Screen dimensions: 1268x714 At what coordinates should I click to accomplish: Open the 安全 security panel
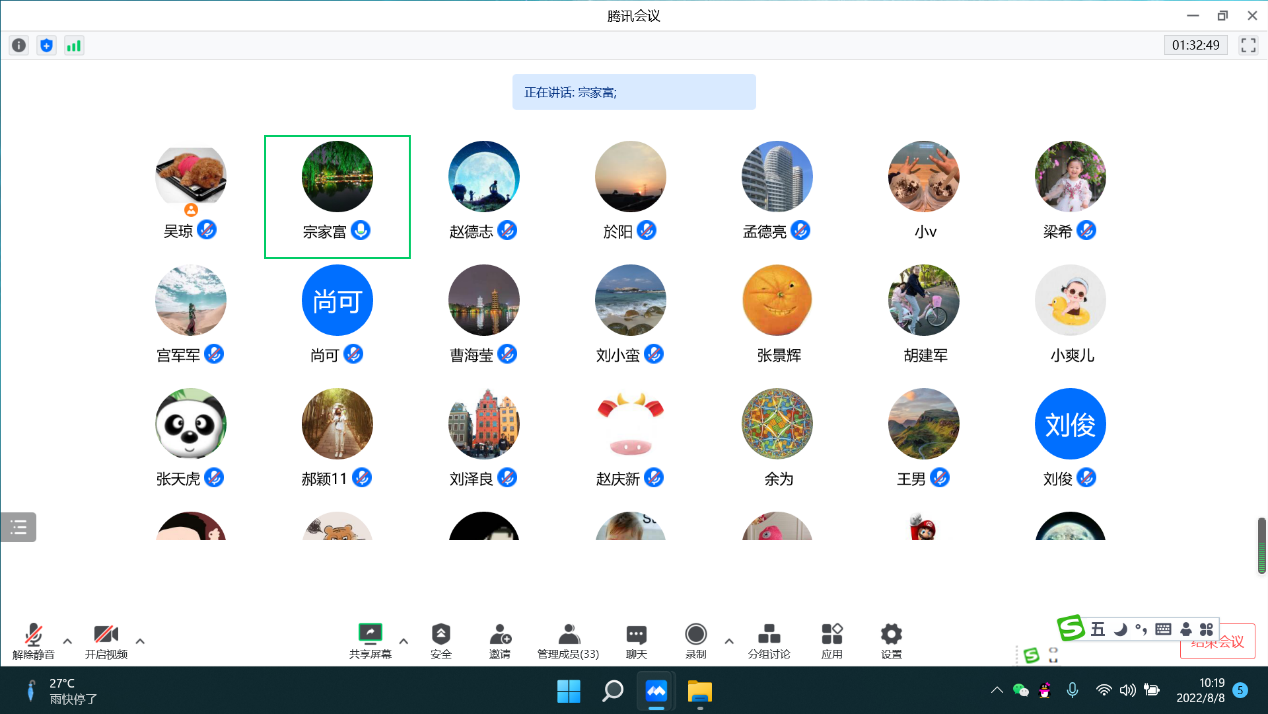(441, 640)
